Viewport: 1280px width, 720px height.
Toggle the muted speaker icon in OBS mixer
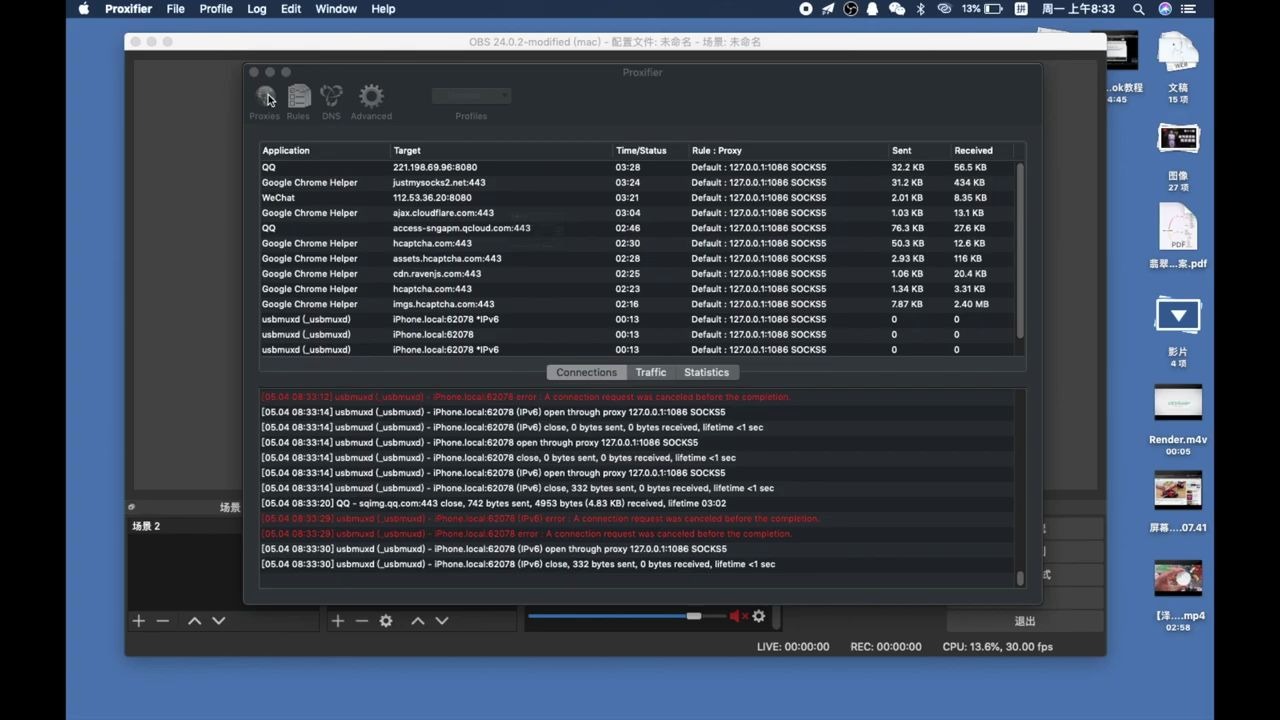tap(738, 616)
